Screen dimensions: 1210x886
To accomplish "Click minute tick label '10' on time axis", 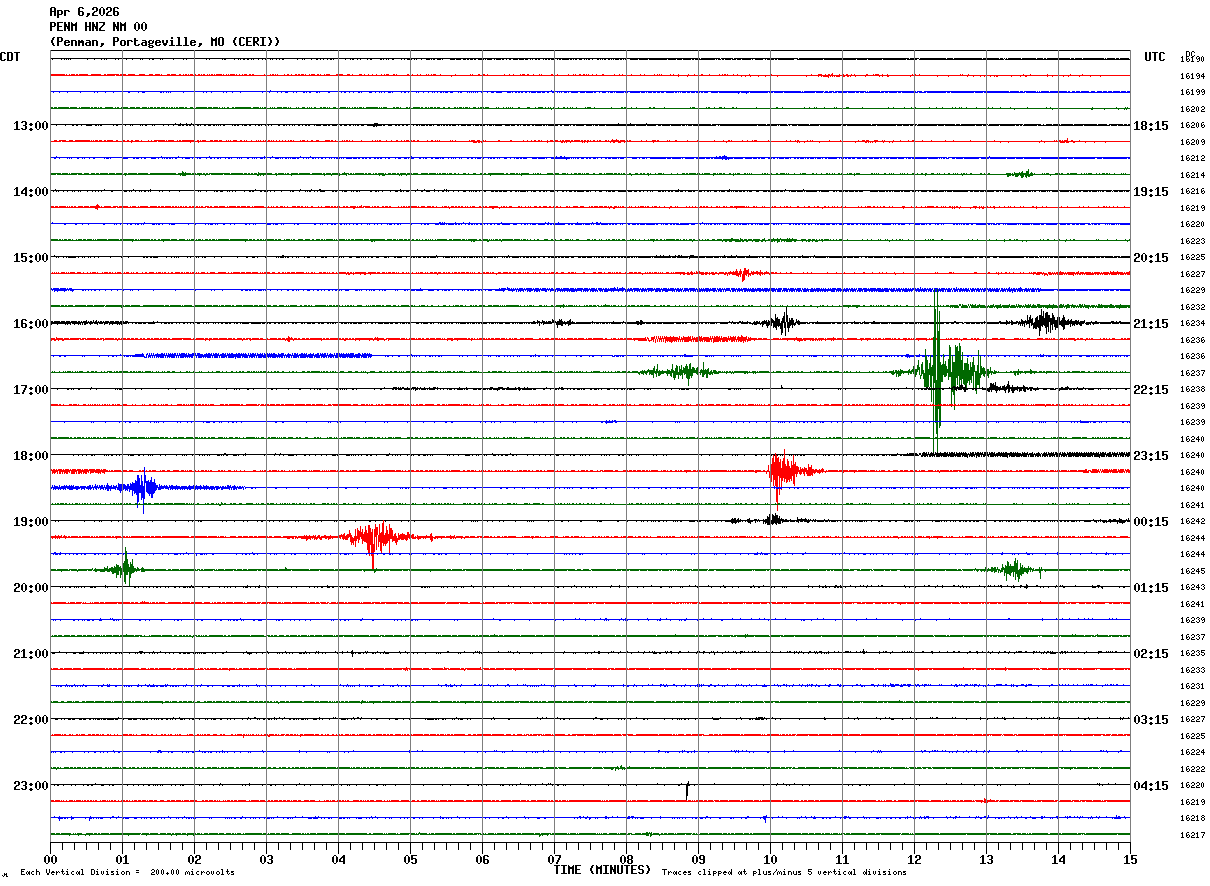I will click(770, 859).
